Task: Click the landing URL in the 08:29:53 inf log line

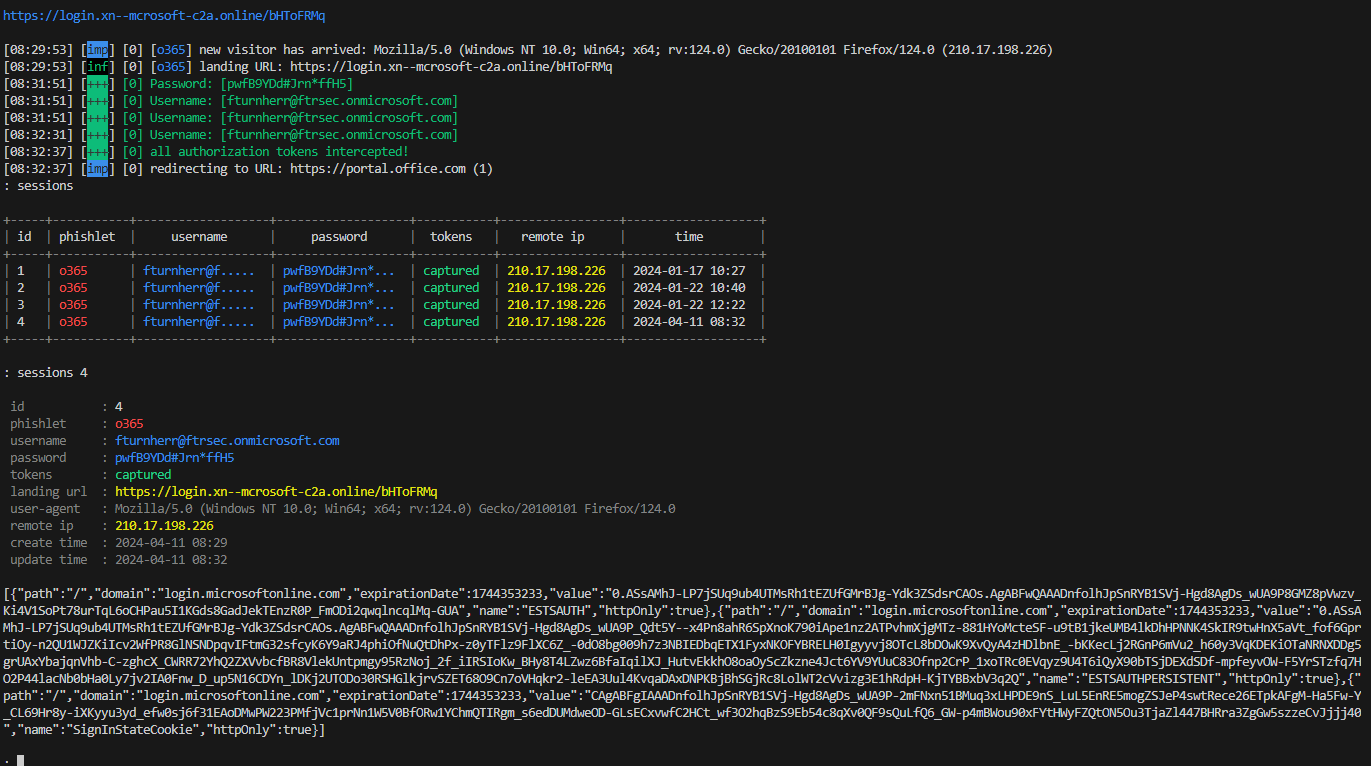Action: [451, 67]
